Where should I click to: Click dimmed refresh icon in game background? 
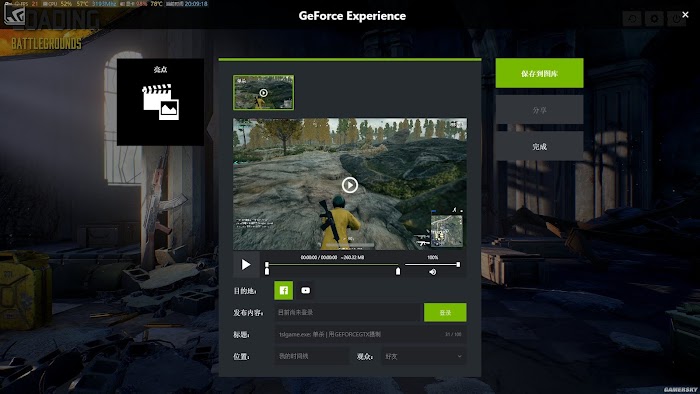pyautogui.click(x=633, y=19)
